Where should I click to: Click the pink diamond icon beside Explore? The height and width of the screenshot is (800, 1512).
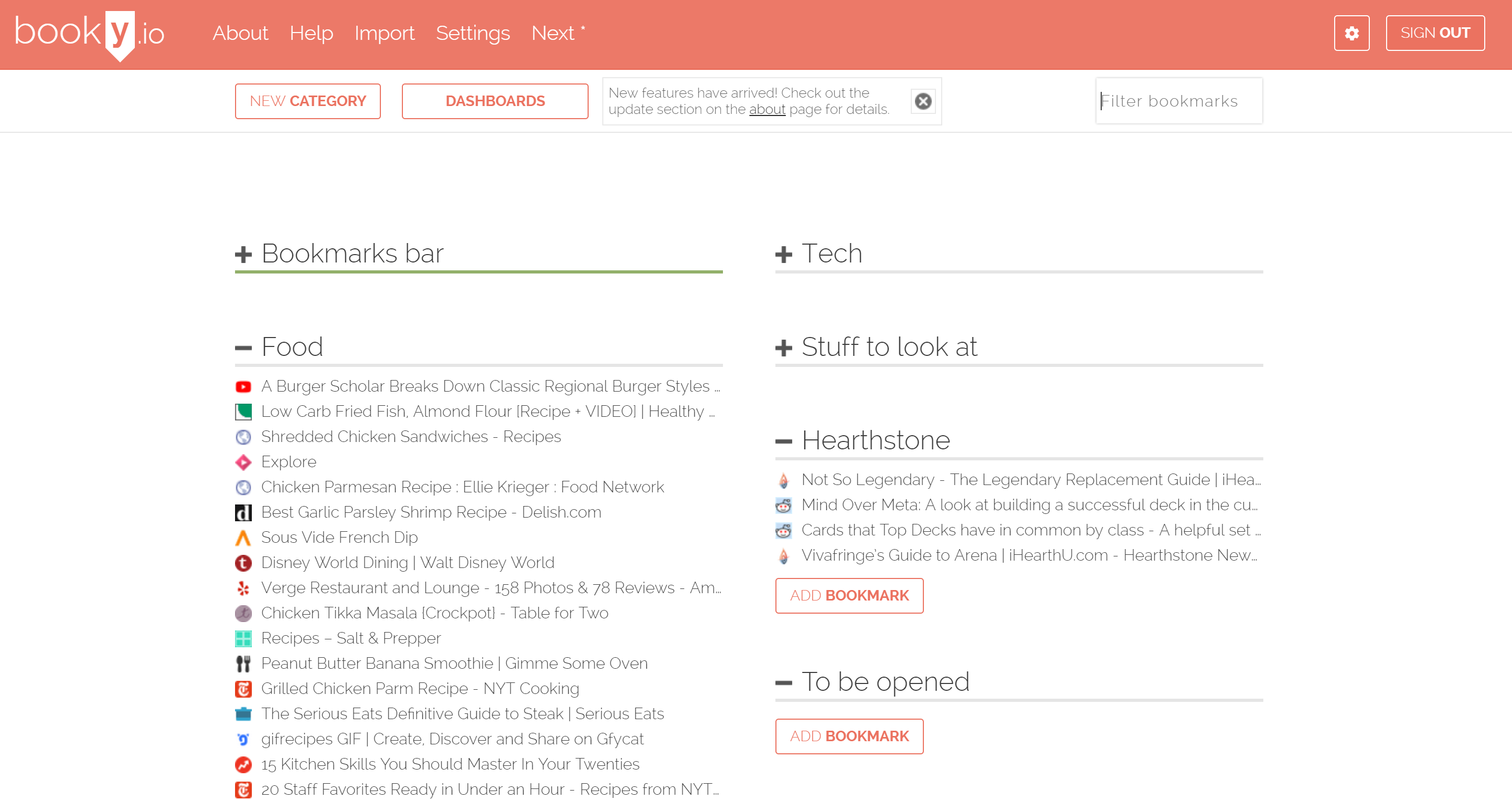pyautogui.click(x=243, y=462)
